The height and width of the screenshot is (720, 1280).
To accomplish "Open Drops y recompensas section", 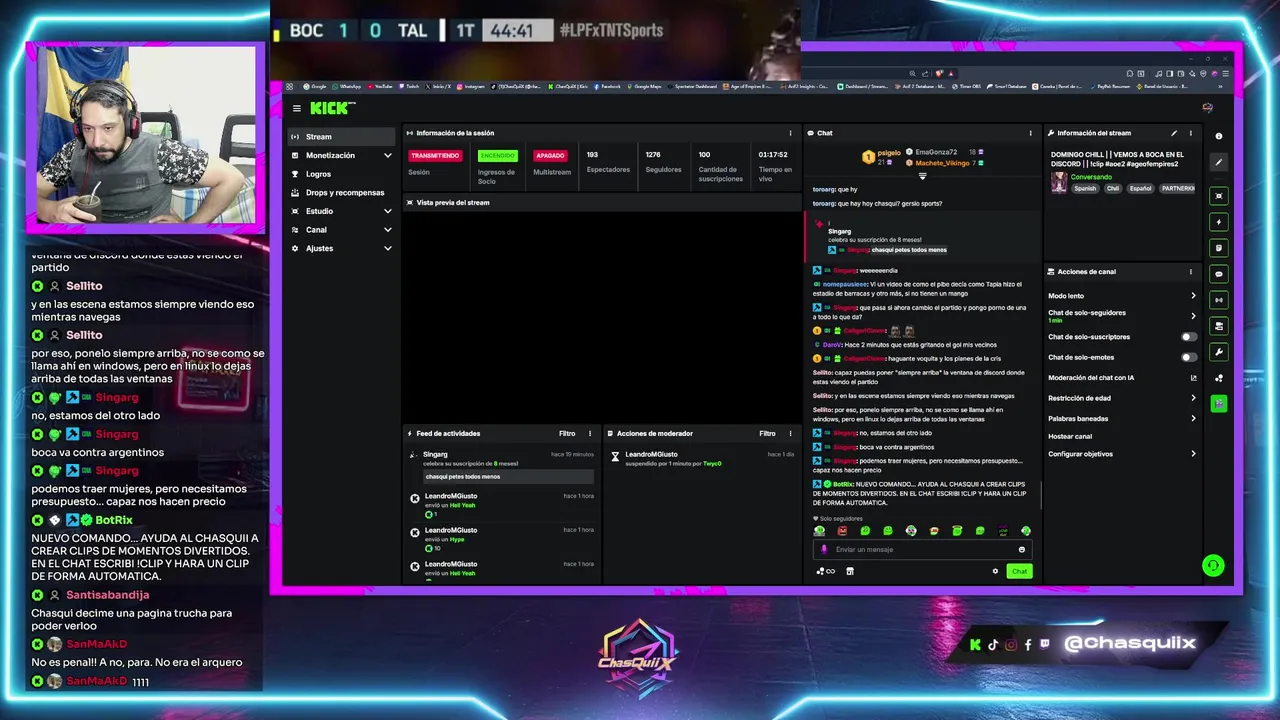I will click(x=341, y=192).
